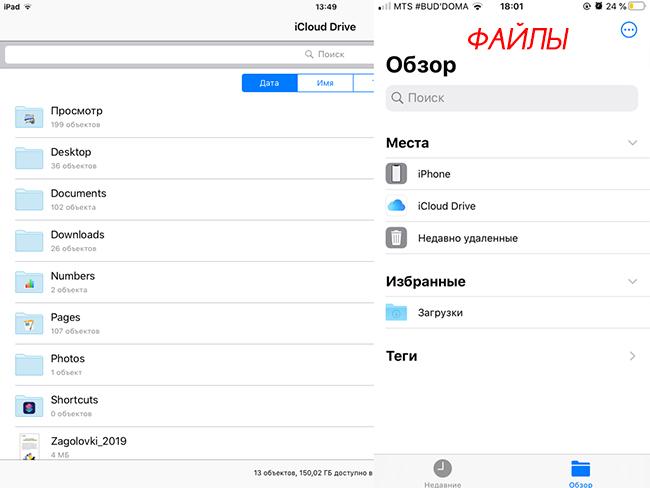Open the Zagolovki_2019 file thumbnail
The height and width of the screenshot is (488, 650).
29,447
